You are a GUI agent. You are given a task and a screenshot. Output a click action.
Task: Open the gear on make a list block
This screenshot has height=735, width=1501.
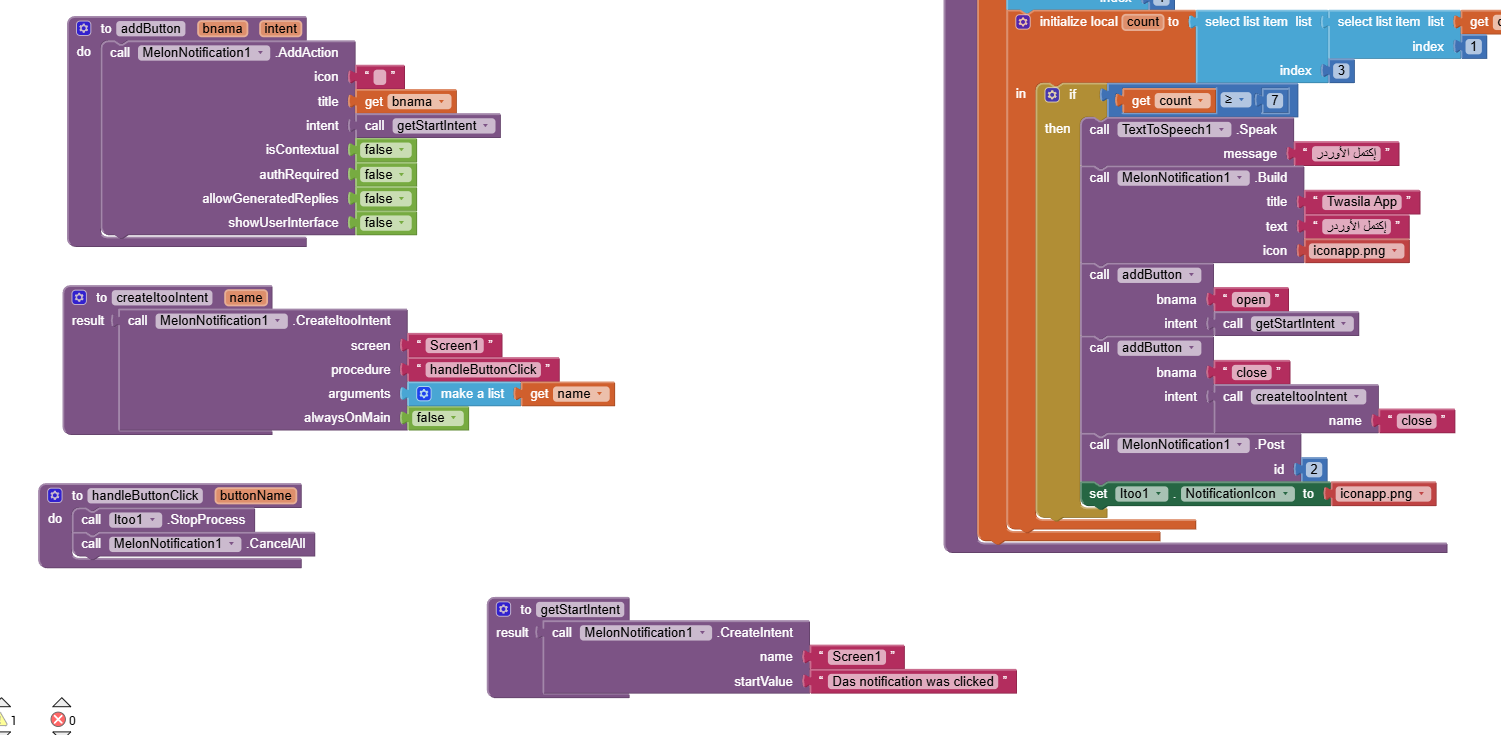point(424,394)
